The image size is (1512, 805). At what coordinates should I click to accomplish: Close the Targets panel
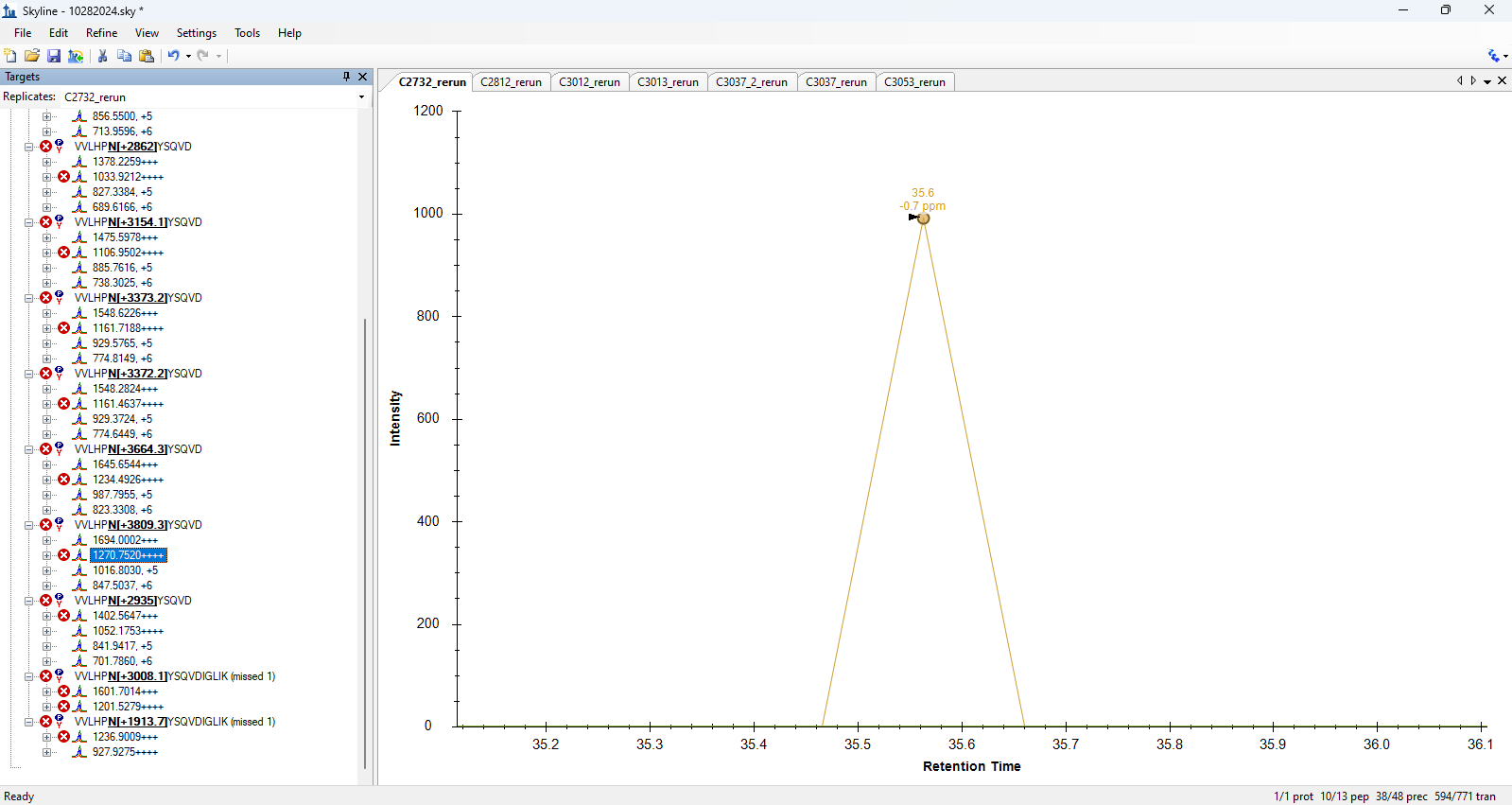362,77
